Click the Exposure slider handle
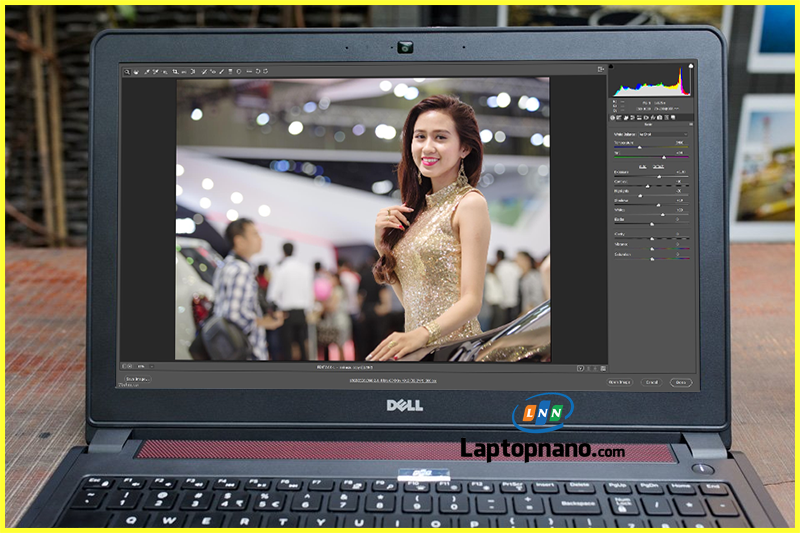Screen dimensions: 800x533 [x=659, y=176]
